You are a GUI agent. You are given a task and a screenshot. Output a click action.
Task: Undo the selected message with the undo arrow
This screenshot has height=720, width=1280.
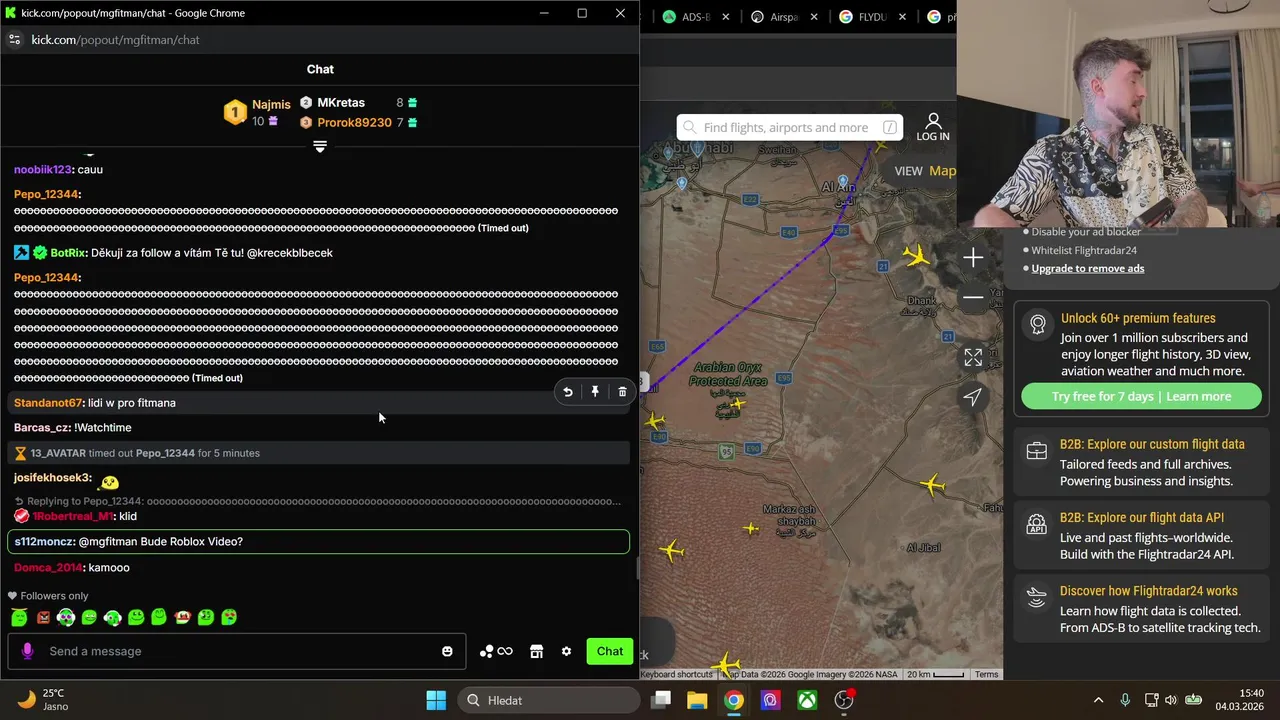pos(567,392)
